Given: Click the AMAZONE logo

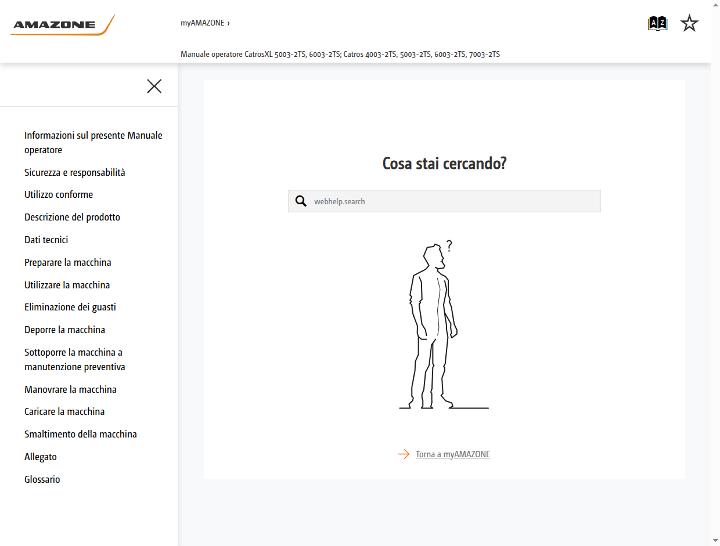Looking at the screenshot, I should point(62,25).
